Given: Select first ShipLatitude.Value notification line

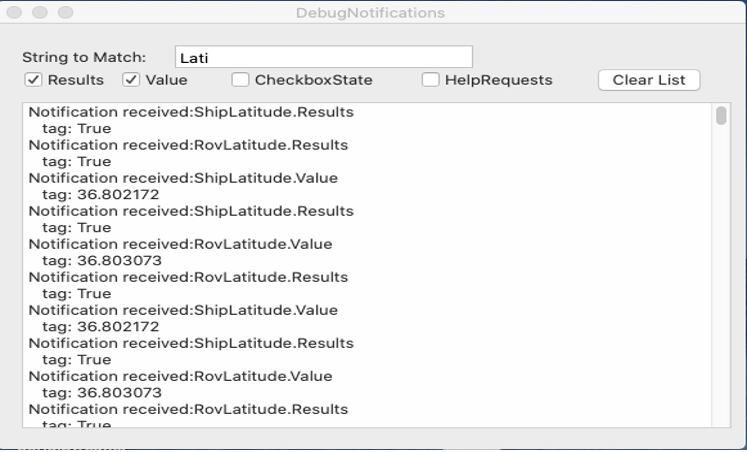Looking at the screenshot, I should point(183,178).
